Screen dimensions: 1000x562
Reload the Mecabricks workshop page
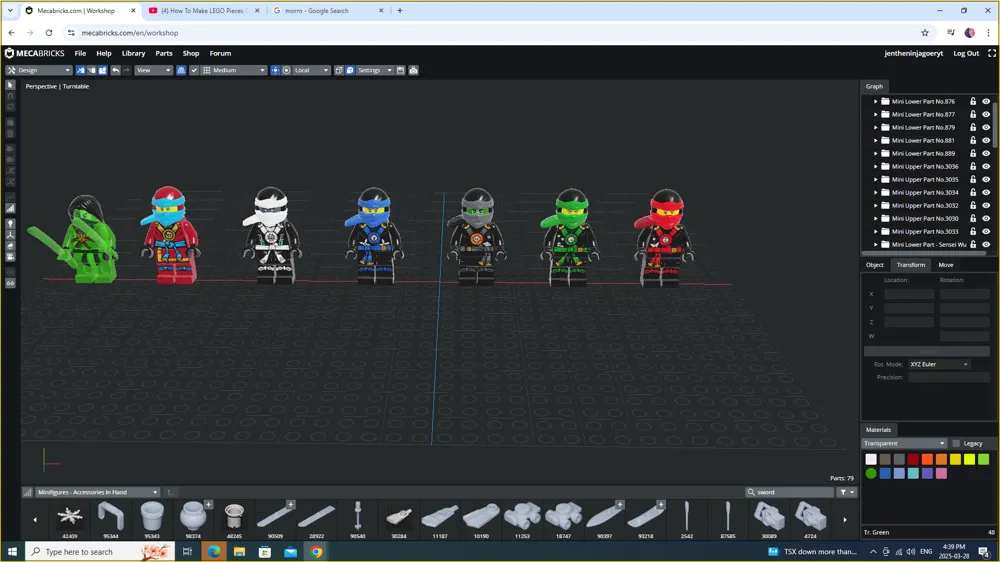[48, 33]
